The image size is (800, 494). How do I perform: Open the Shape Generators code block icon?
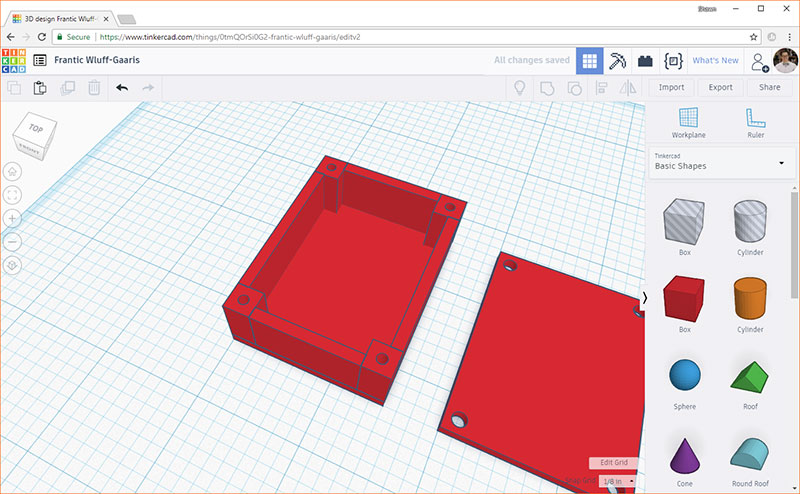[x=673, y=60]
